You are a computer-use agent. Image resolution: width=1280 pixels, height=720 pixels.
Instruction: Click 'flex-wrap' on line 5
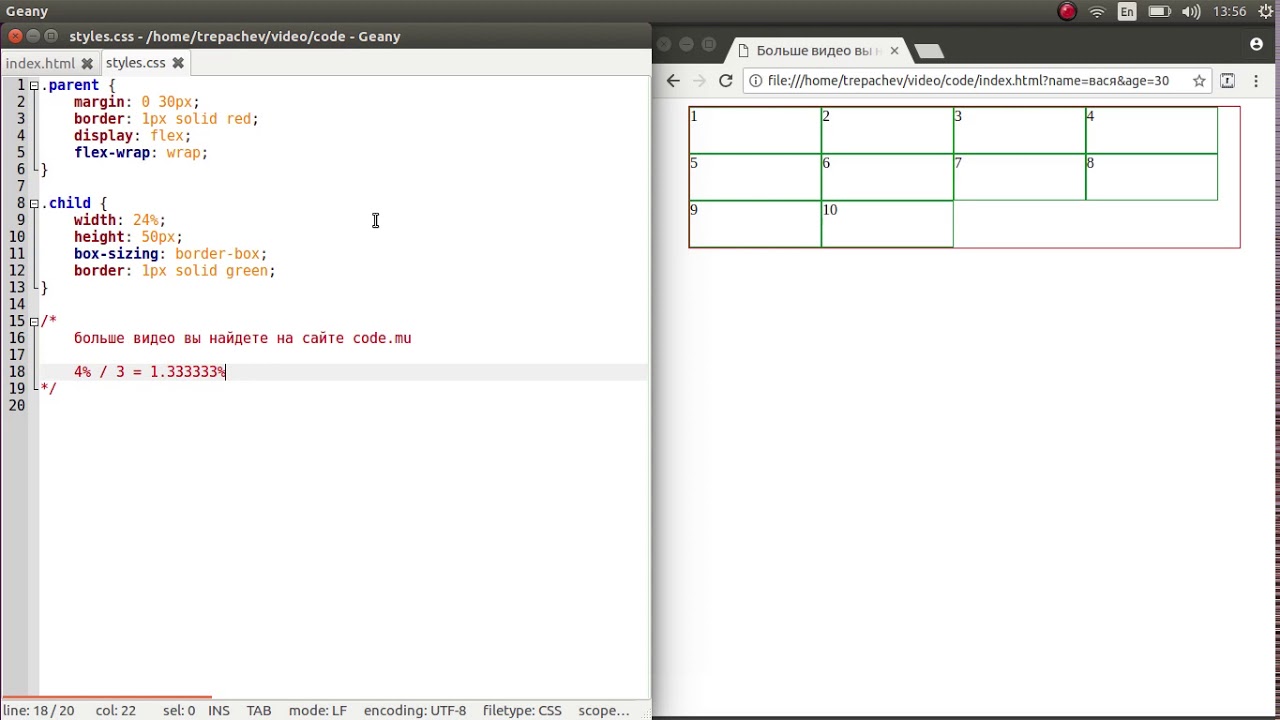112,153
